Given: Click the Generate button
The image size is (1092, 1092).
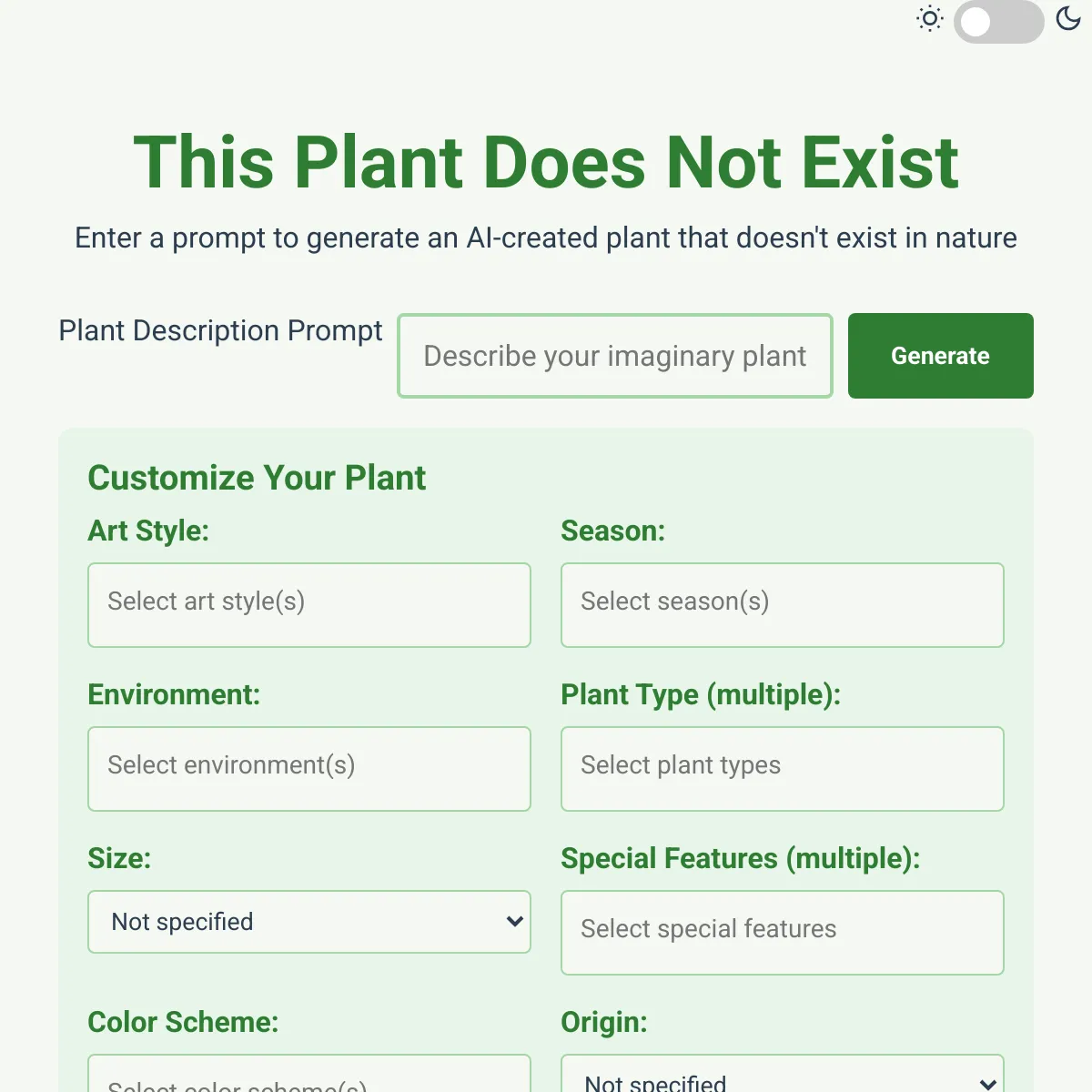Looking at the screenshot, I should [x=941, y=356].
